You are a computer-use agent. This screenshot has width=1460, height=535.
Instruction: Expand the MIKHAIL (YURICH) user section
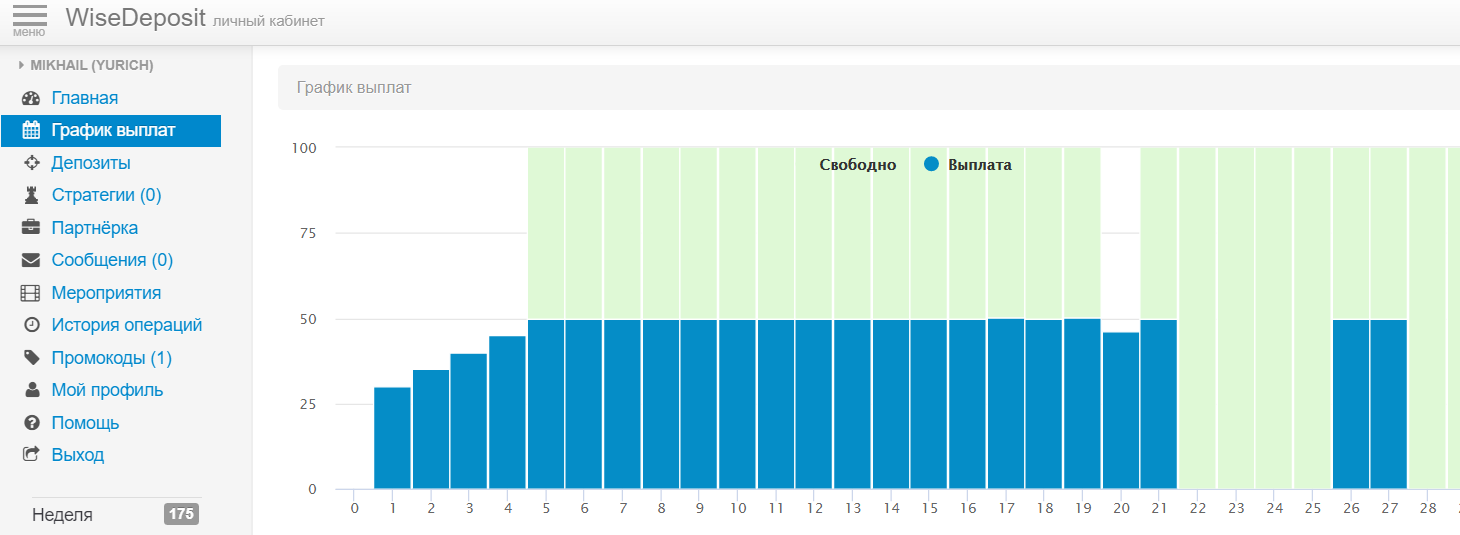(x=86, y=65)
